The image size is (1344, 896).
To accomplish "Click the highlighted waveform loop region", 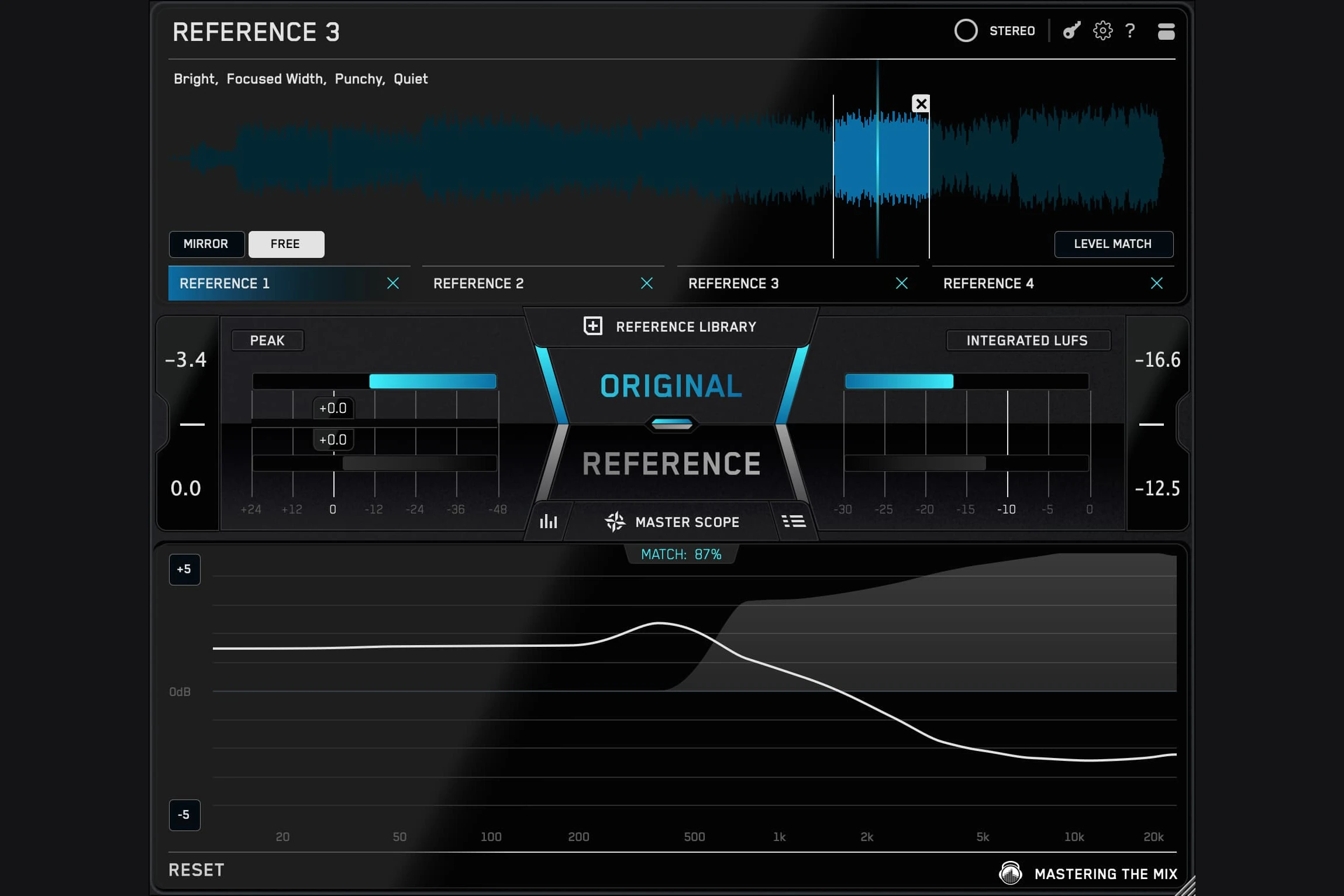I will (881, 158).
